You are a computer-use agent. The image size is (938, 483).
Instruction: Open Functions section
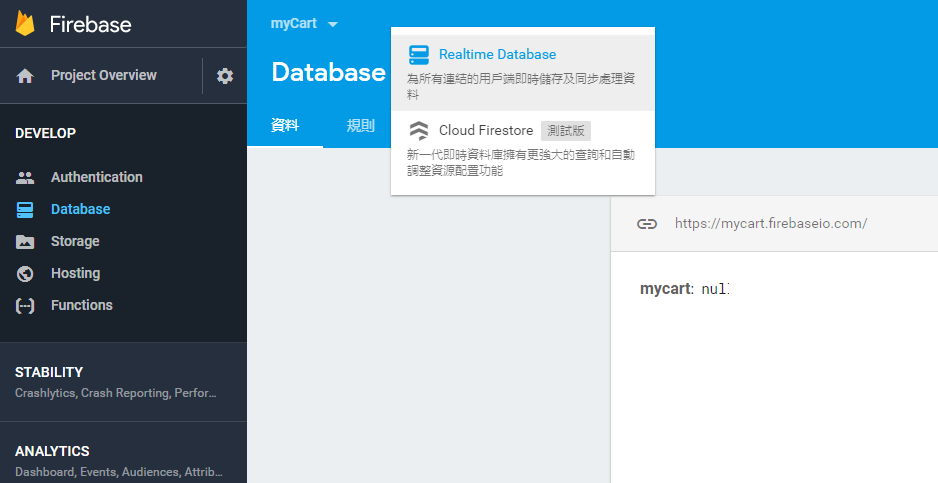[81, 305]
